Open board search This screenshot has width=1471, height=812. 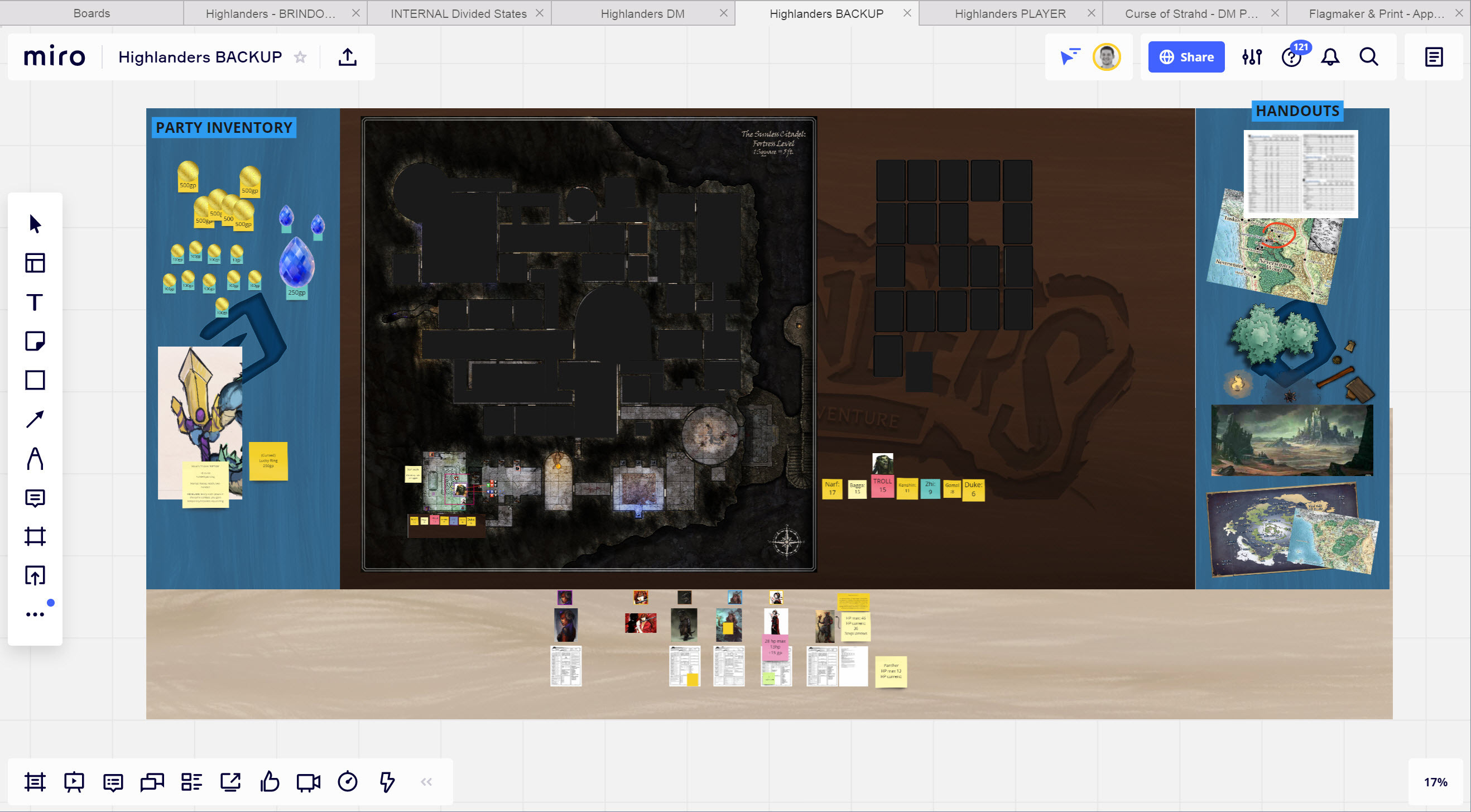[1369, 56]
